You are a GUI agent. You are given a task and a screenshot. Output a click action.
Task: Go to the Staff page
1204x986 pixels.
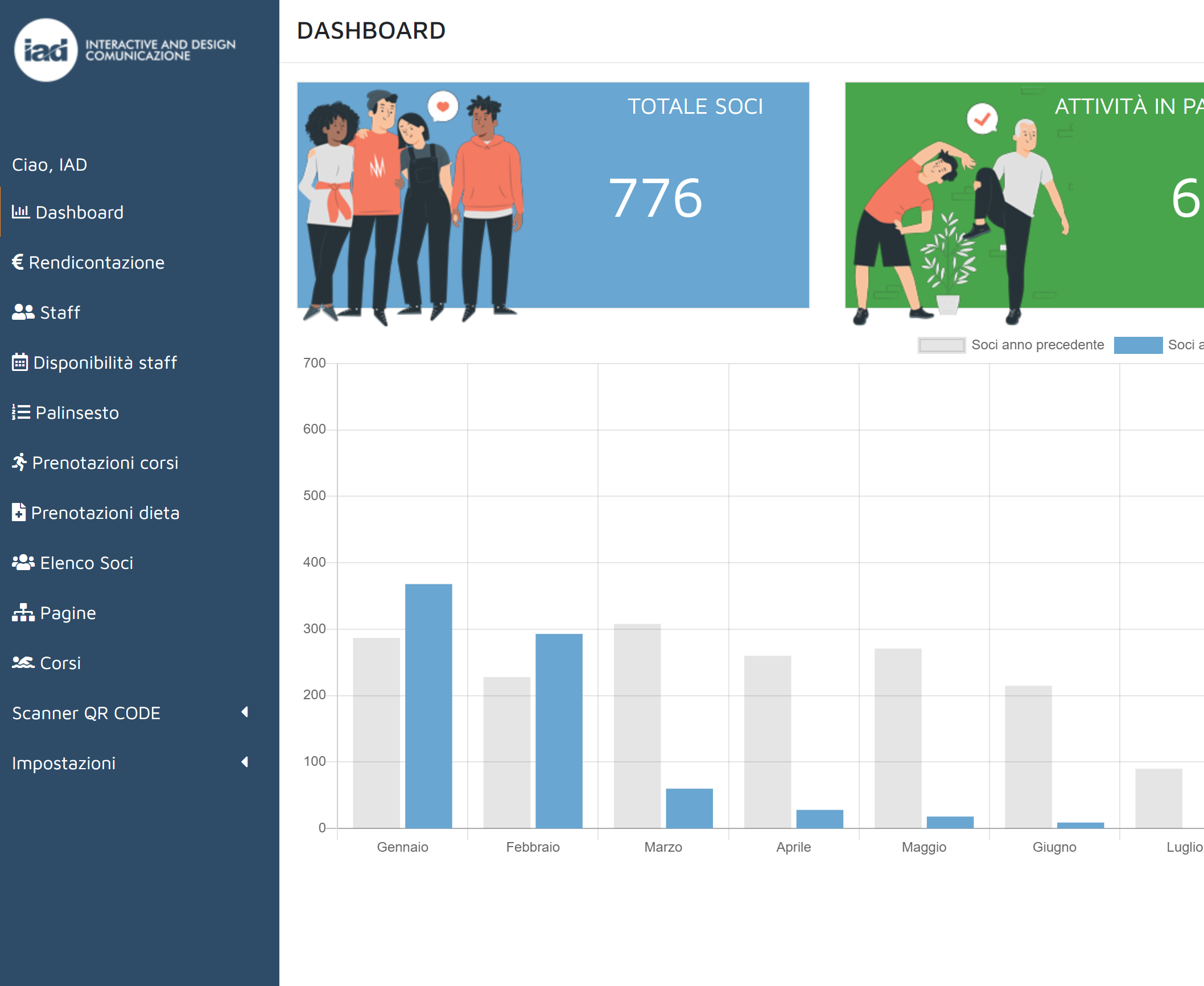coord(139,312)
